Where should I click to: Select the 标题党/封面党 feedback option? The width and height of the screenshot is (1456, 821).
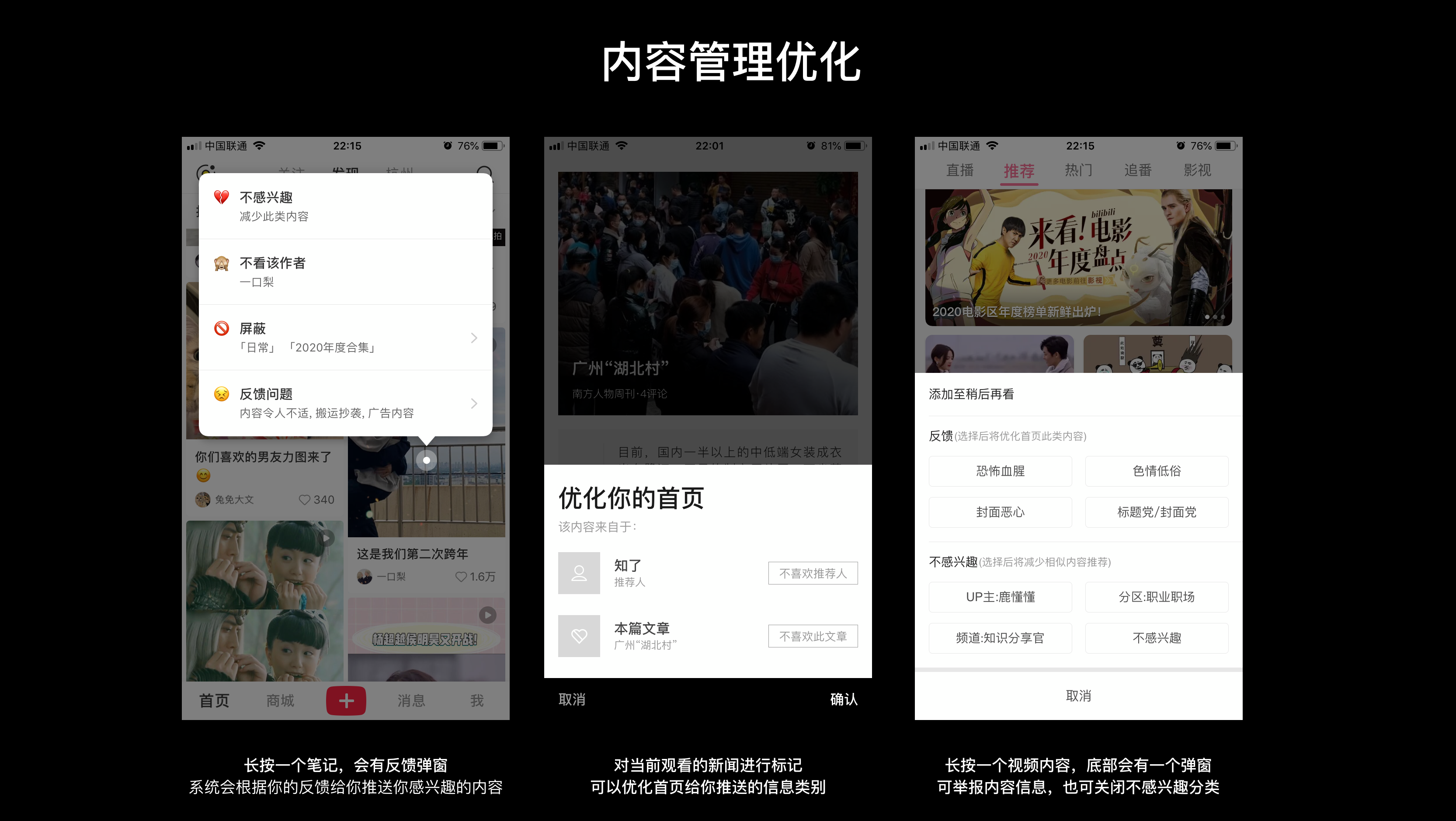pyautogui.click(x=1157, y=512)
